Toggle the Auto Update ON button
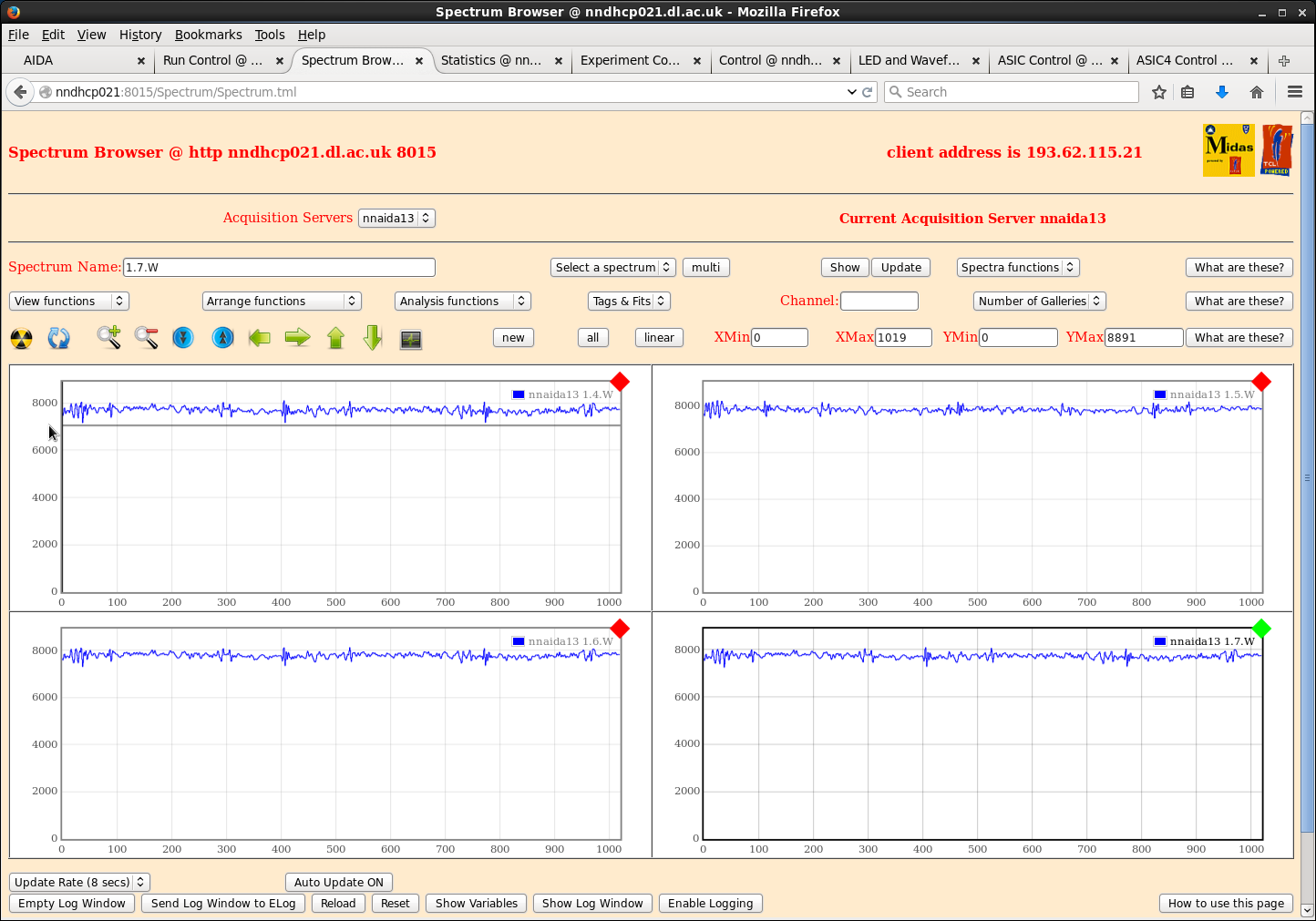Image resolution: width=1316 pixels, height=921 pixels. click(338, 882)
